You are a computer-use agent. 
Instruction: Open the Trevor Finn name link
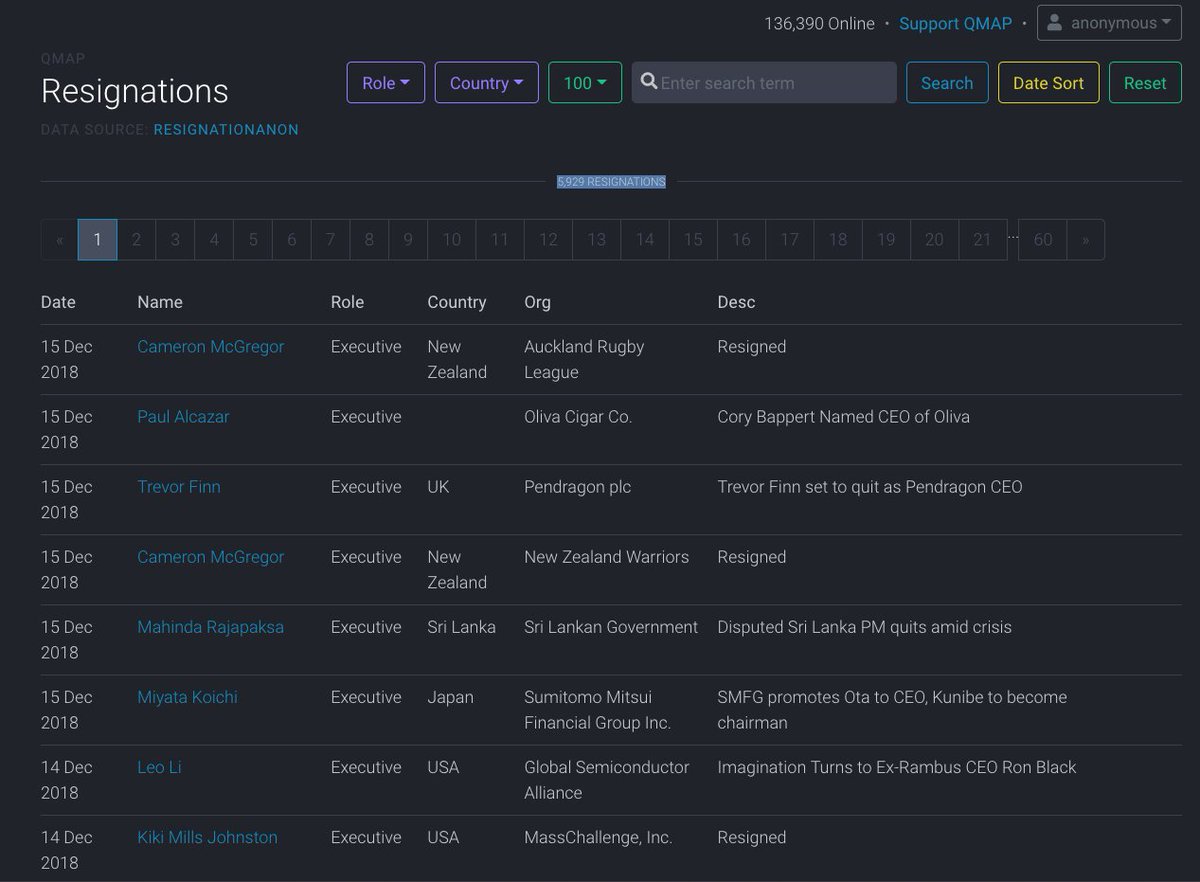coord(179,487)
